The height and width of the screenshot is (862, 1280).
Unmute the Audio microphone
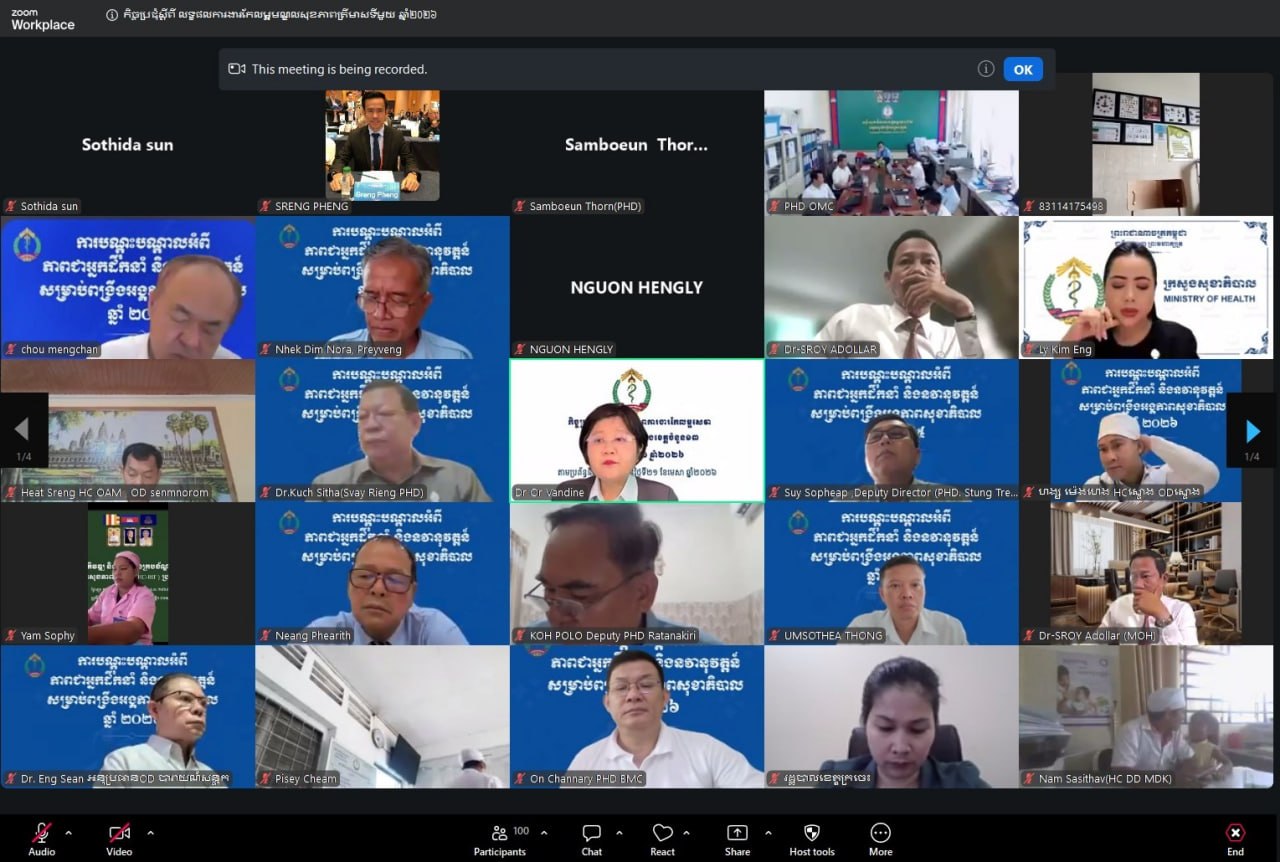[x=41, y=833]
